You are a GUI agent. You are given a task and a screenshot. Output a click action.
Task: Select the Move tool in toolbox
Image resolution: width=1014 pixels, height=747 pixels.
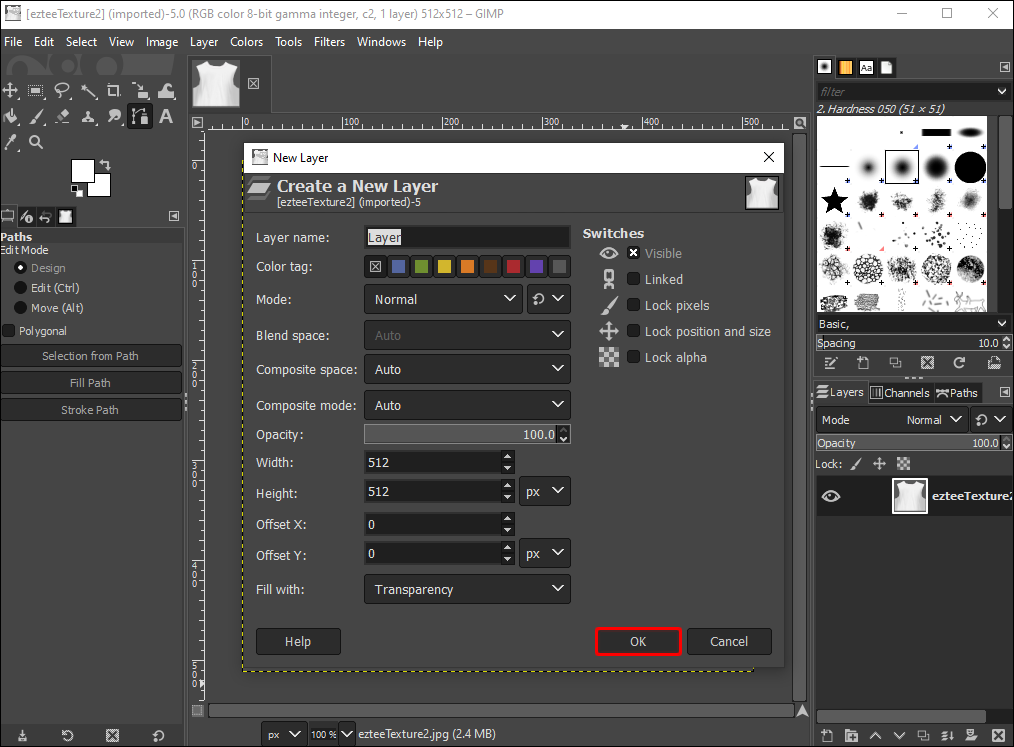pyautogui.click(x=10, y=91)
